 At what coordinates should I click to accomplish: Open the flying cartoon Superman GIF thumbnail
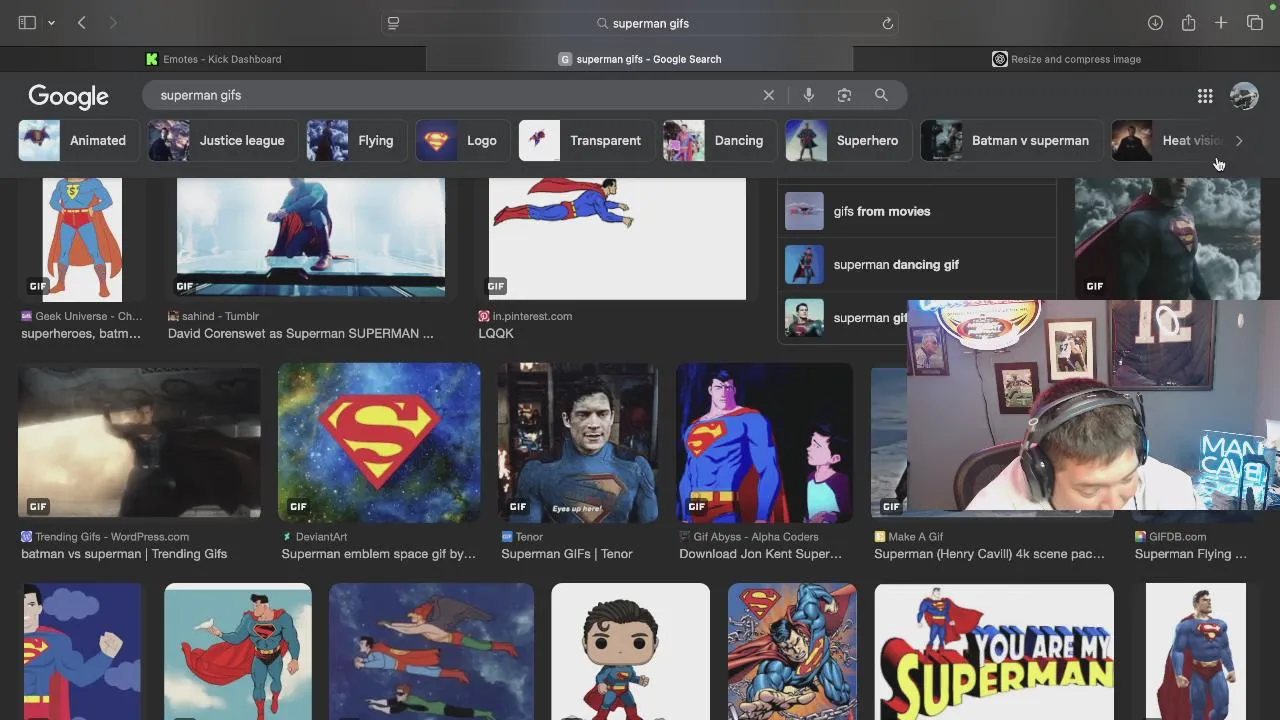617,239
